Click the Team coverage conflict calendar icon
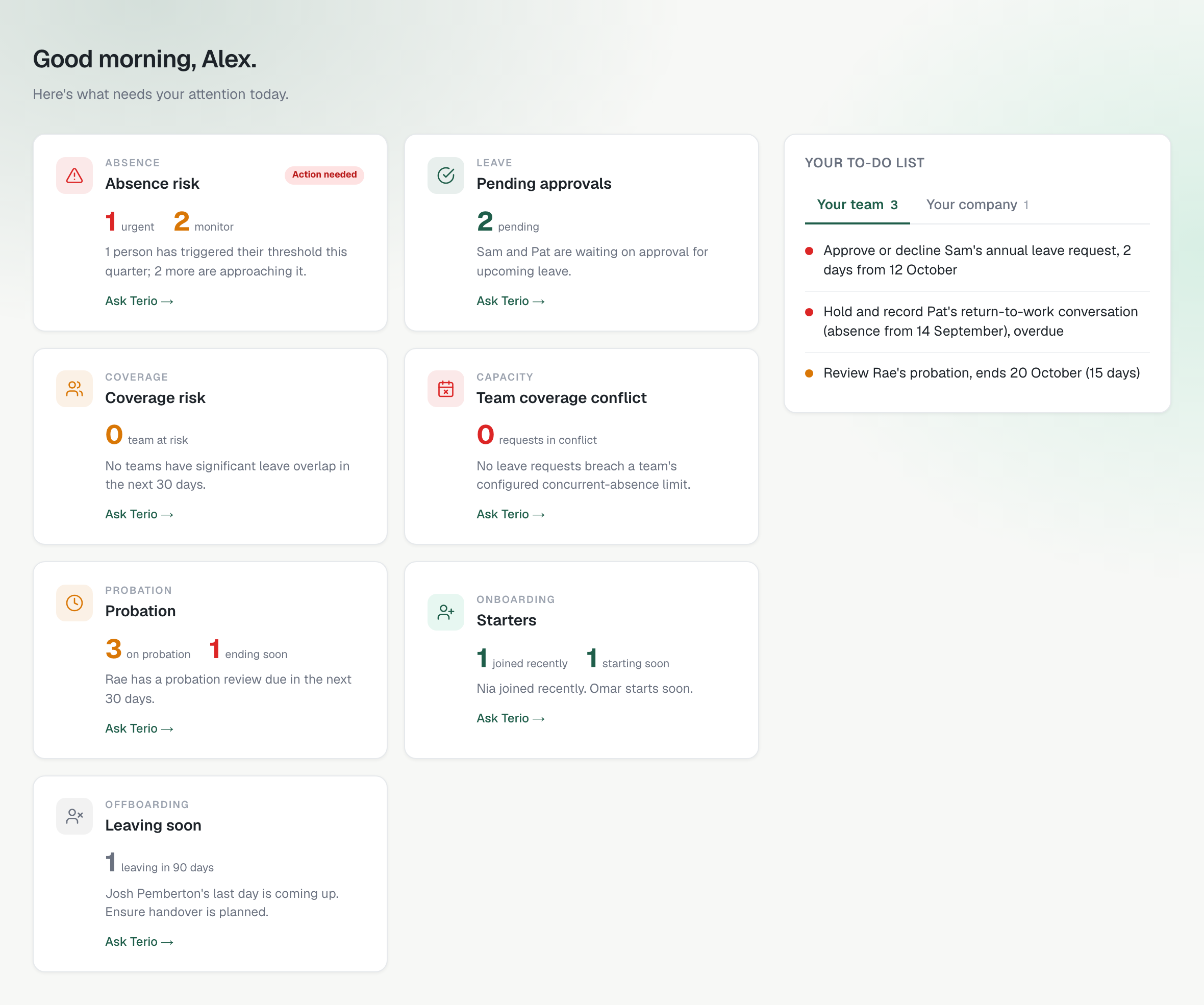Screen dimensions: 1204x1005 [x=445, y=389]
